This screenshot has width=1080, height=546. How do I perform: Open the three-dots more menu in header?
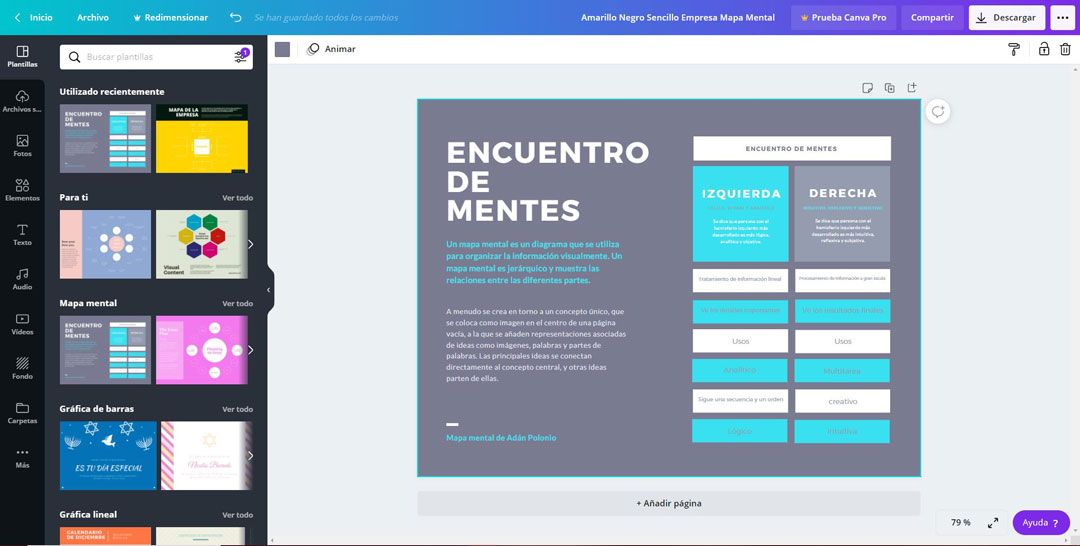[x=1063, y=17]
